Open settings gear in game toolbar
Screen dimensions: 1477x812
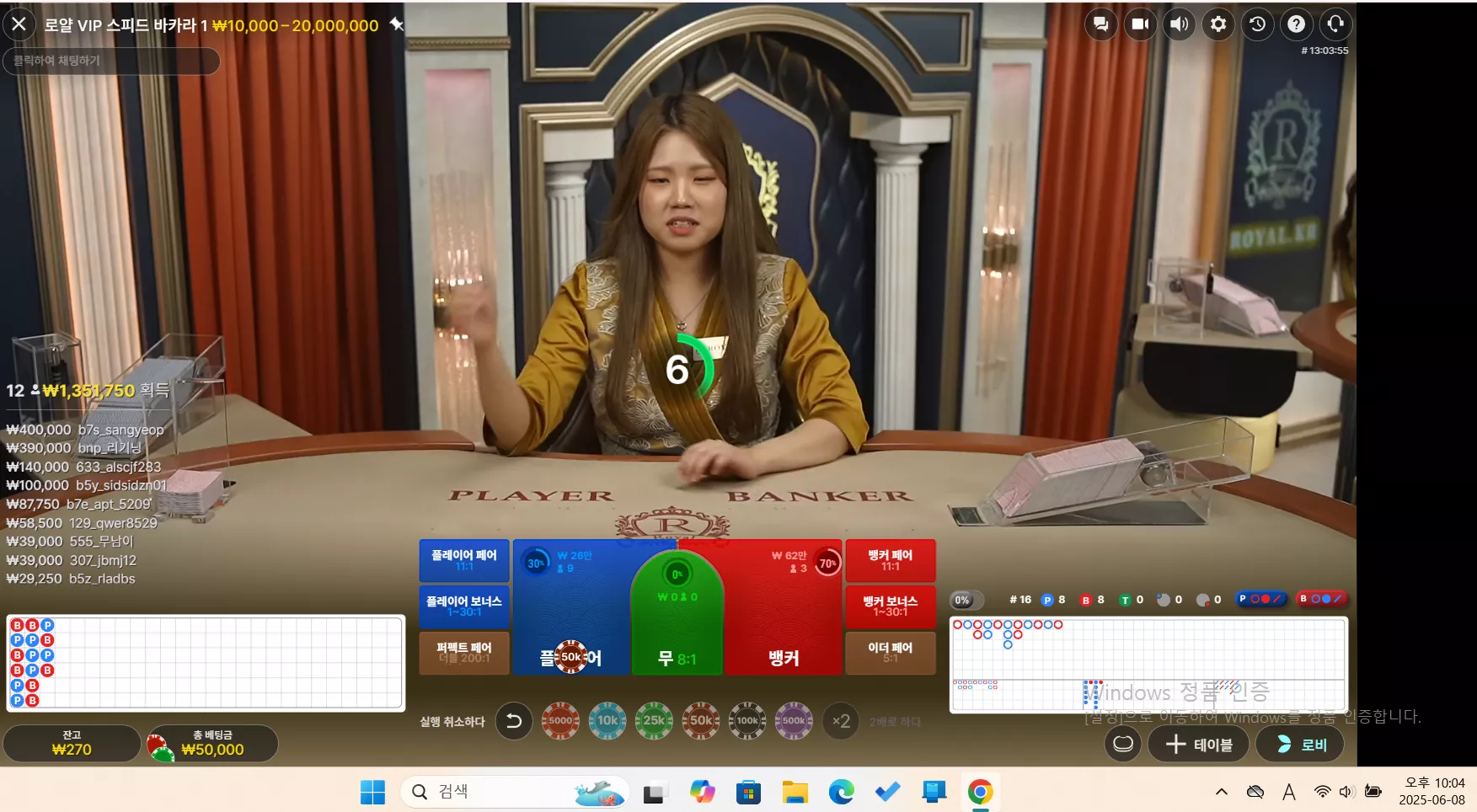(x=1218, y=24)
